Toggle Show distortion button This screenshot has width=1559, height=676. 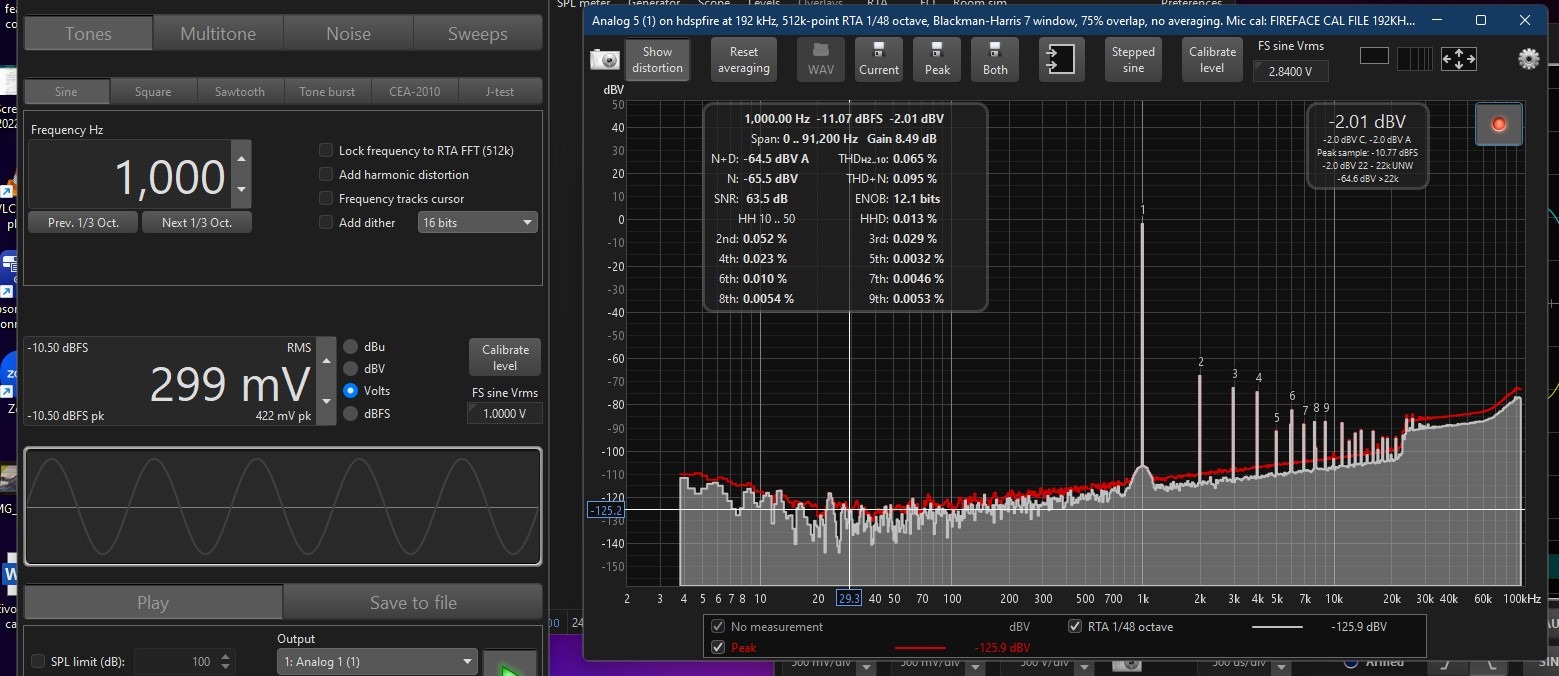click(657, 60)
